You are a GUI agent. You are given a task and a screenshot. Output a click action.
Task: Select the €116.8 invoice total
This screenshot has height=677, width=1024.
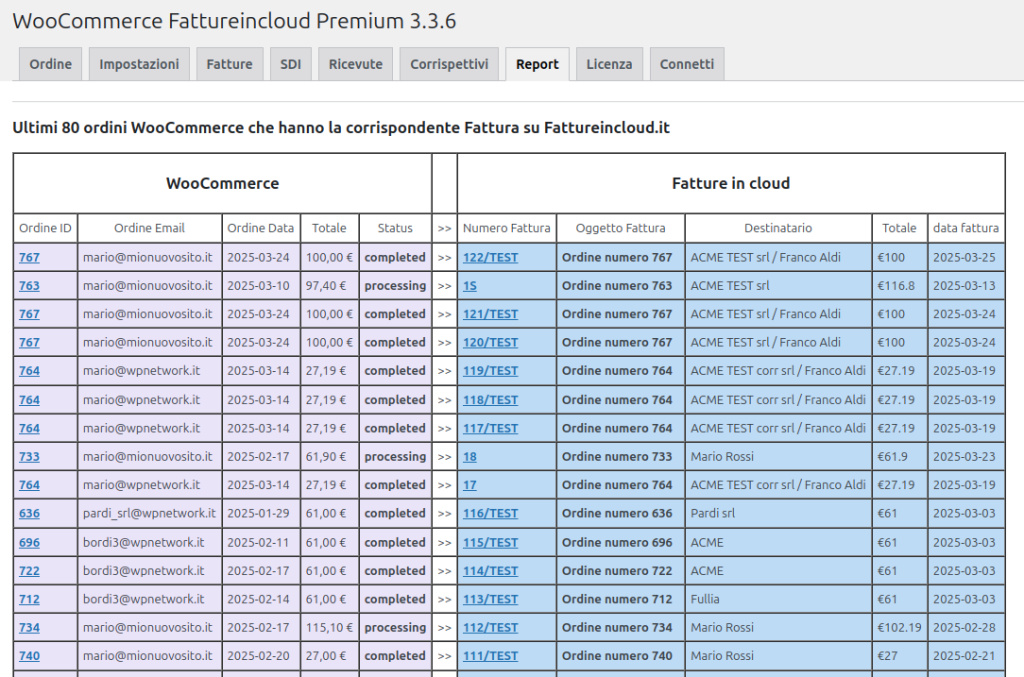(899, 286)
